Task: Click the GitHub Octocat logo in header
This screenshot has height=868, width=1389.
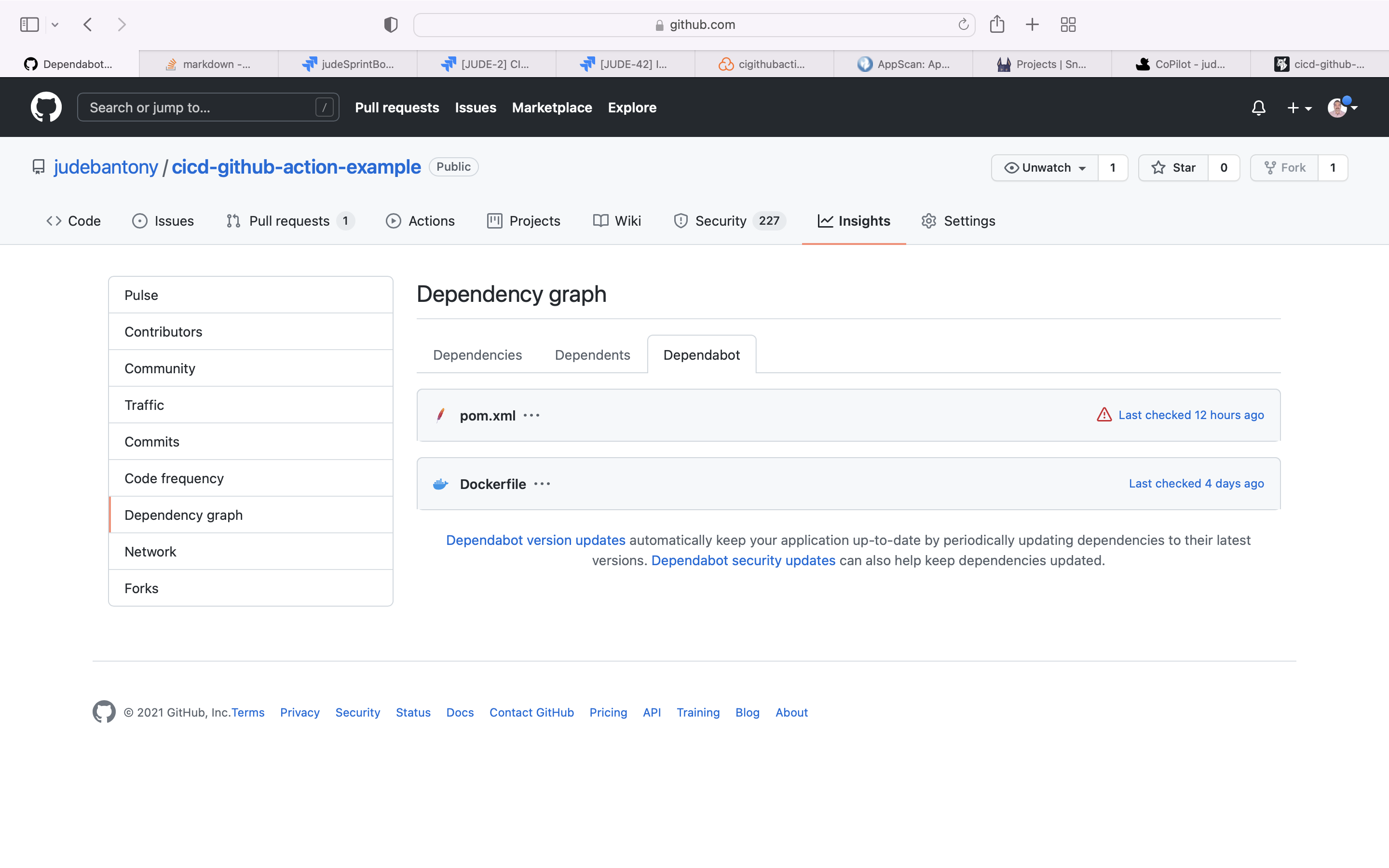Action: tap(46, 108)
